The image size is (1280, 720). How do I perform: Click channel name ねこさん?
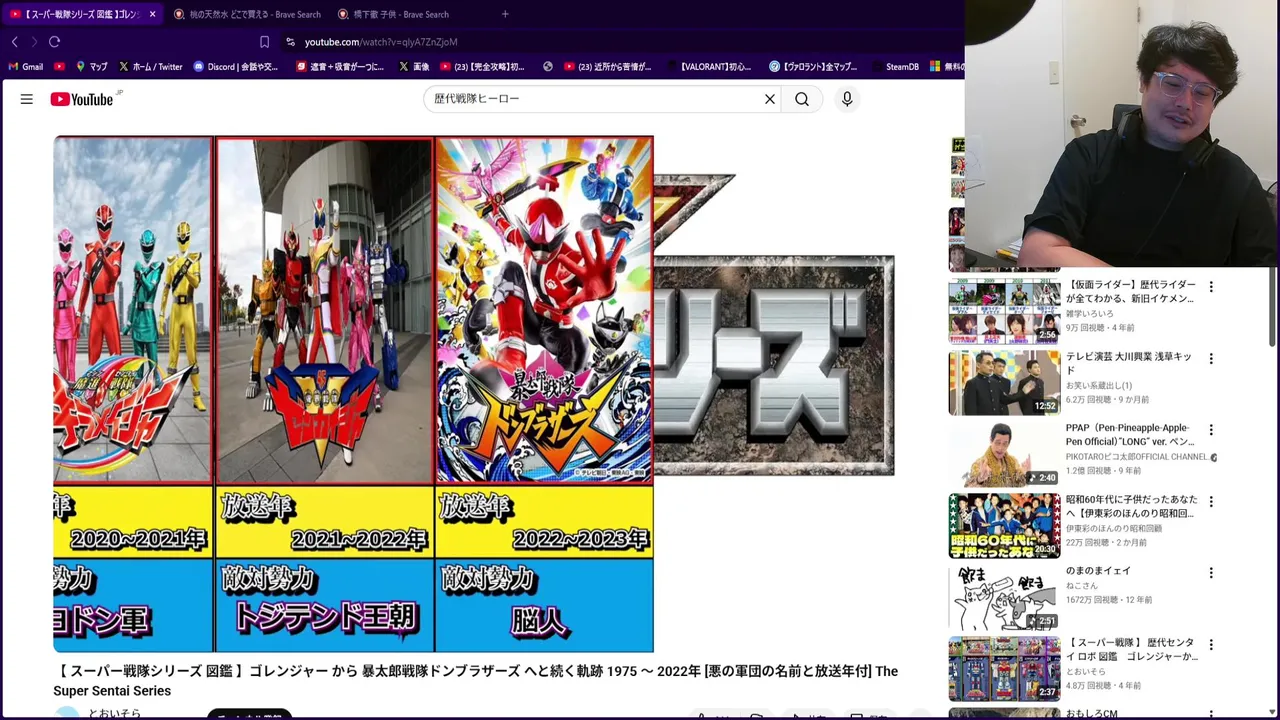(x=1081, y=586)
